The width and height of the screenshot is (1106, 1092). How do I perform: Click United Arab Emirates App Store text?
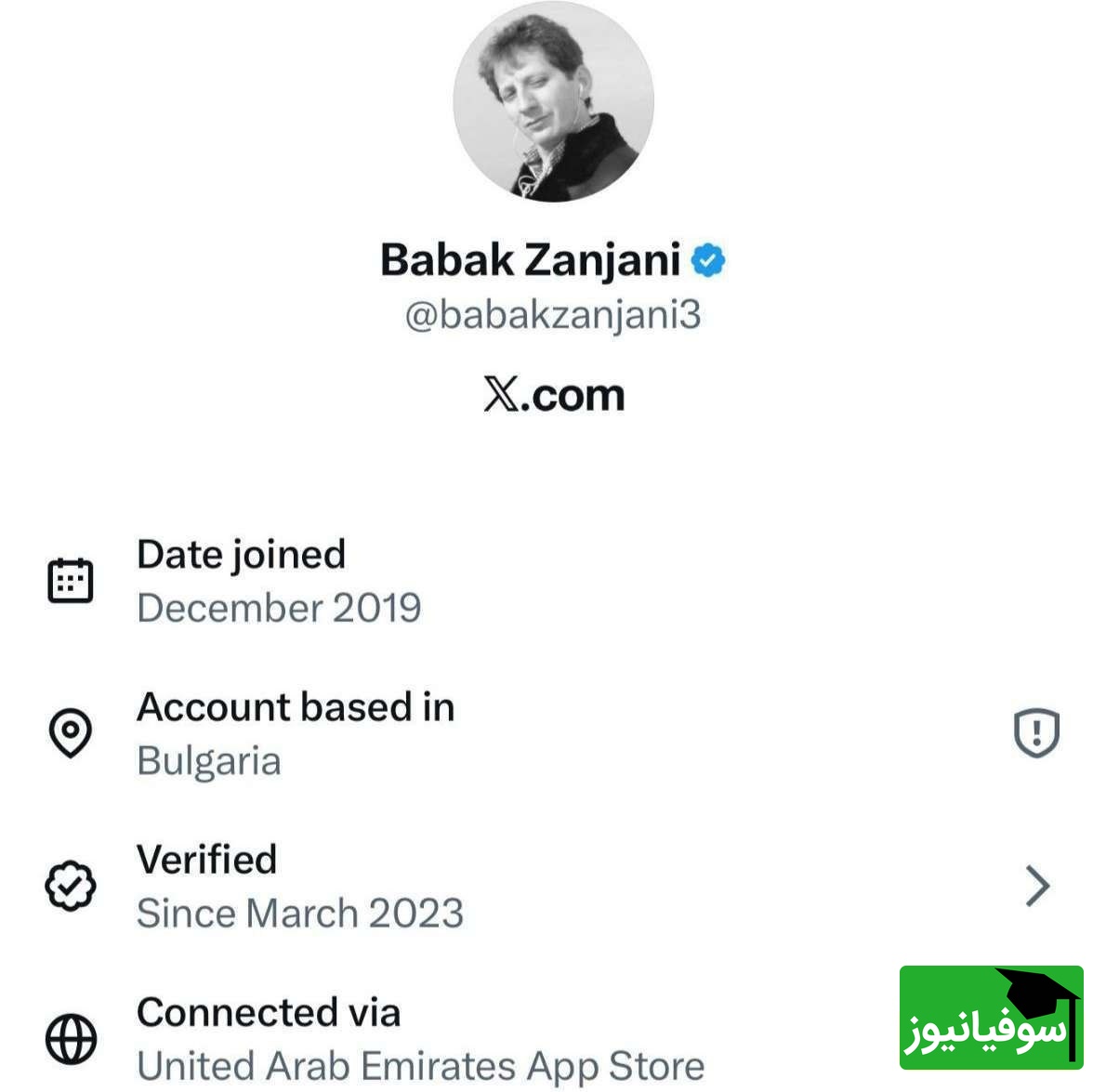click(x=420, y=1066)
